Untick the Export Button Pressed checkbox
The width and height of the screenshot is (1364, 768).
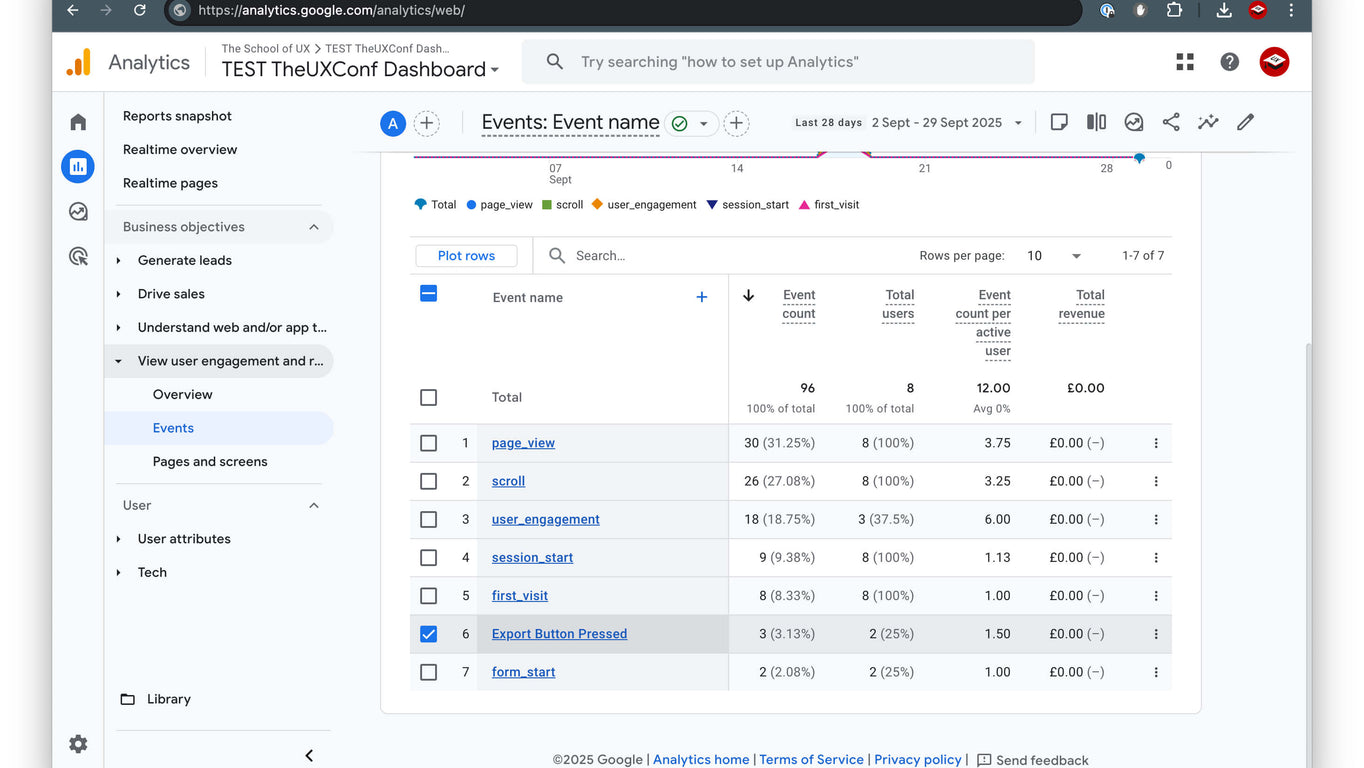[429, 634]
